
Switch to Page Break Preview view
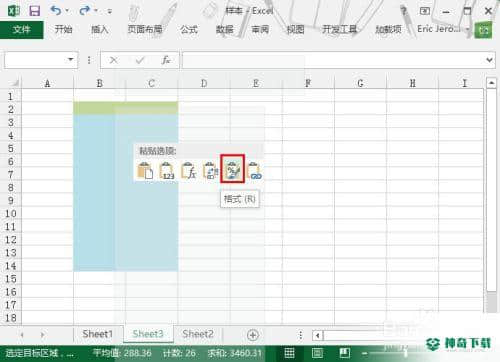click(x=345, y=353)
